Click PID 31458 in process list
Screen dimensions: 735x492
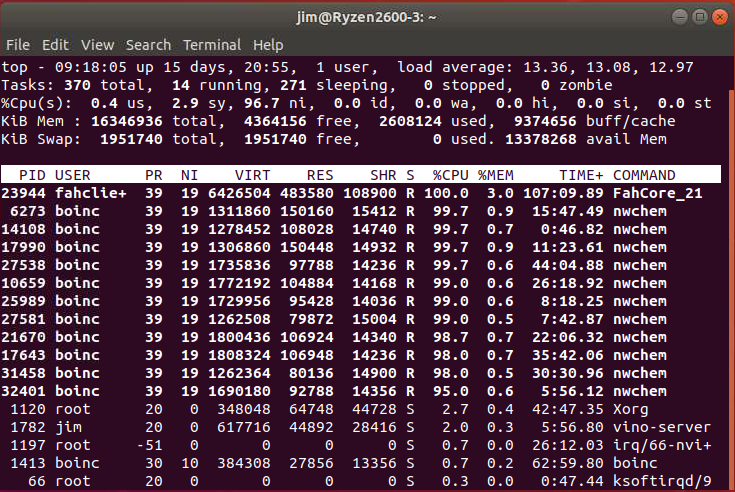23,373
